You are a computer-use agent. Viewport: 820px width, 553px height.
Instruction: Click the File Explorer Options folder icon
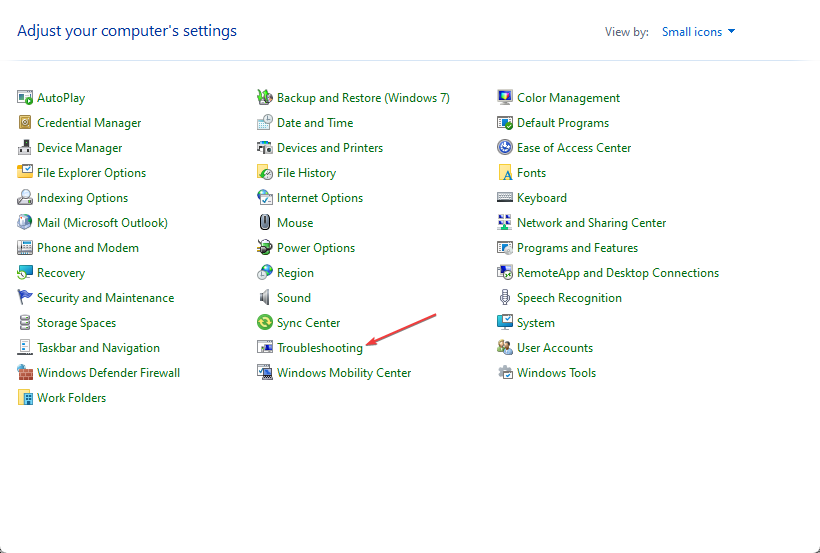(x=25, y=173)
